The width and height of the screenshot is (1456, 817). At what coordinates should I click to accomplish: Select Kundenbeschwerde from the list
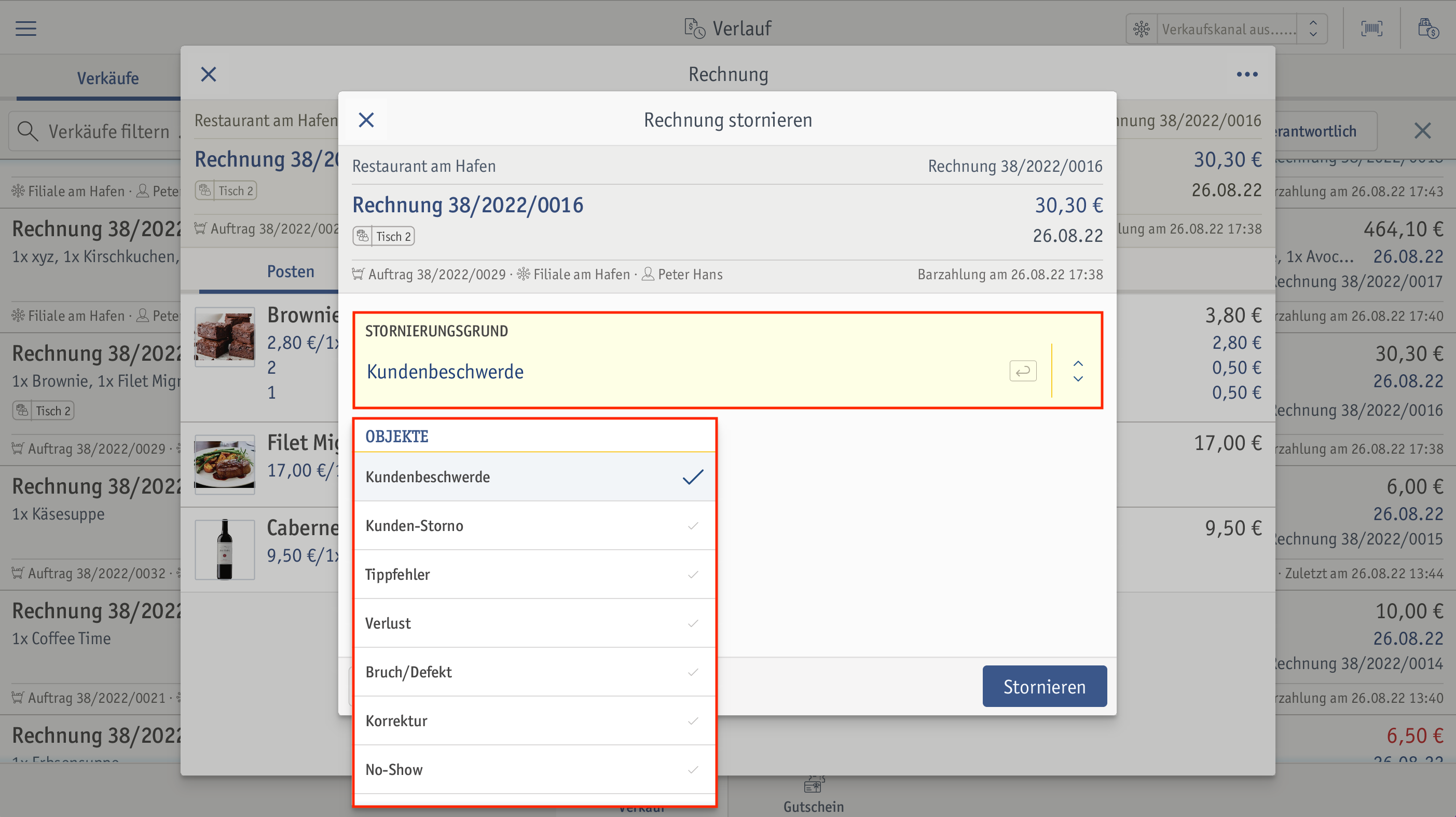534,476
